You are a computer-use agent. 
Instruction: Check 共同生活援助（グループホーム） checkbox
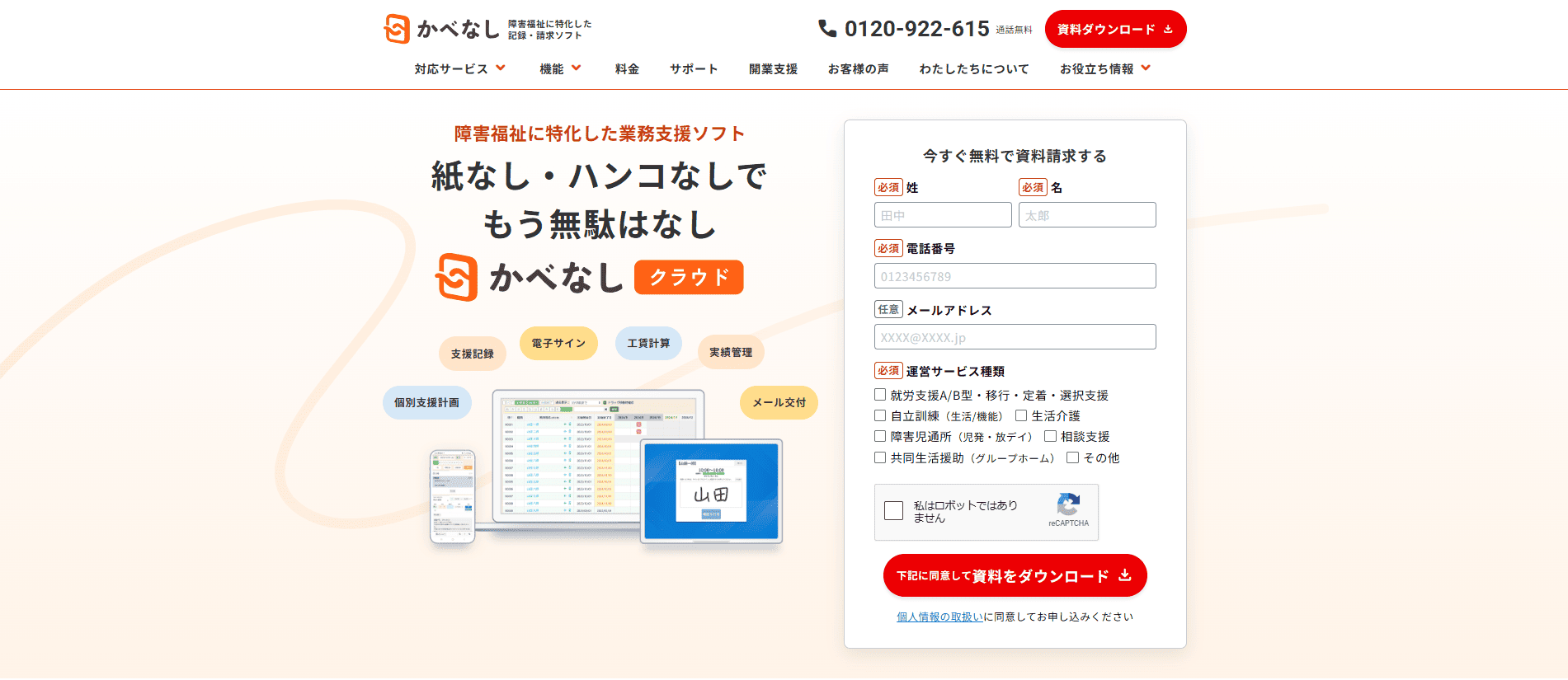click(880, 457)
